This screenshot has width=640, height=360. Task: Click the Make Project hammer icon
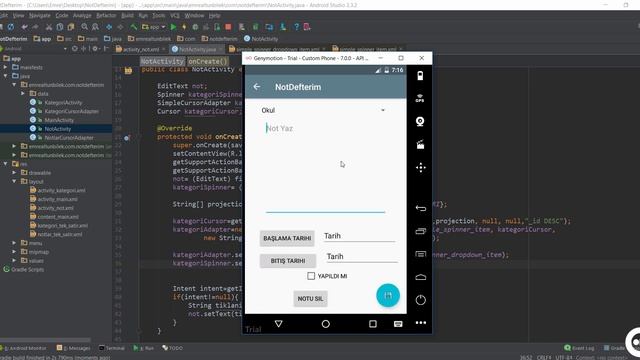point(133,27)
